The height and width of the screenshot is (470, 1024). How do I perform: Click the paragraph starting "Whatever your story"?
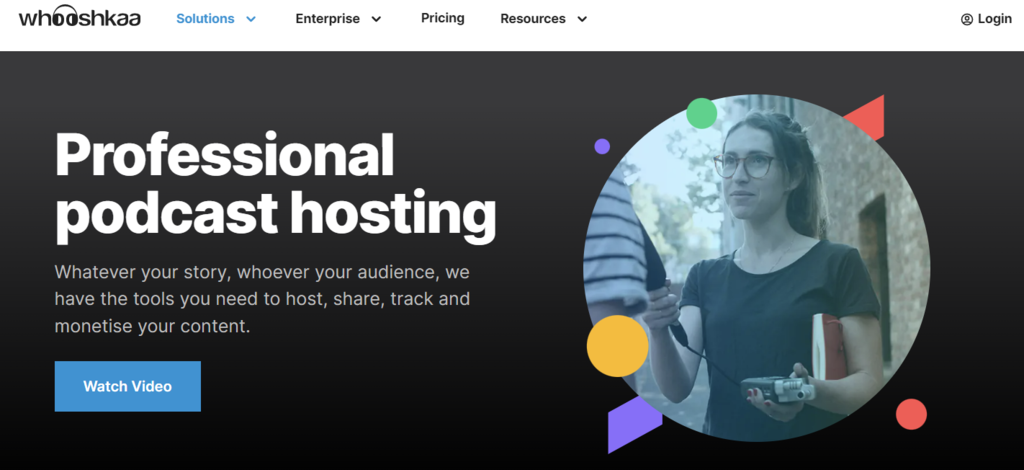click(263, 299)
